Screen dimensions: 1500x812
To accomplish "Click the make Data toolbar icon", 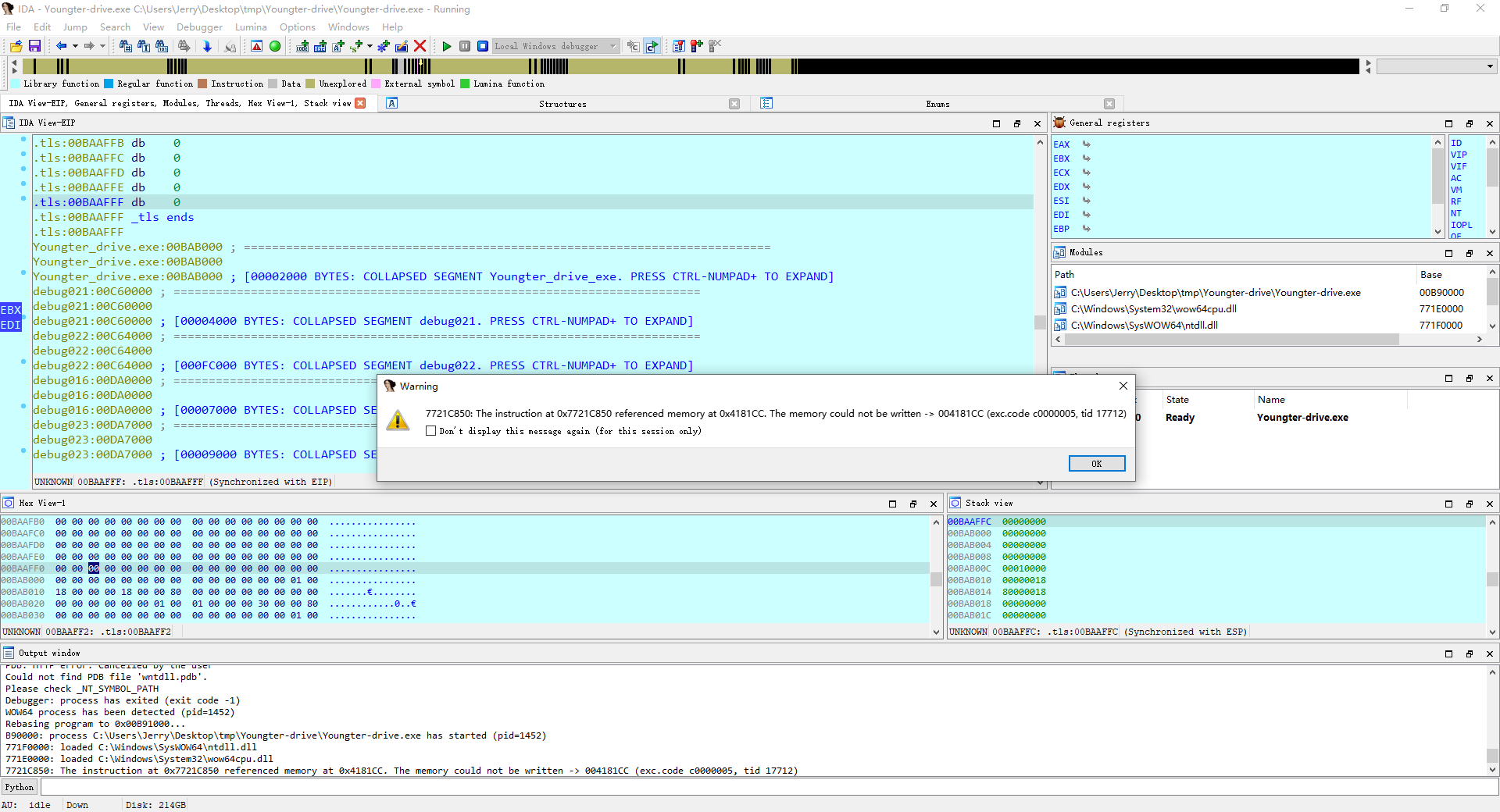I will click(x=320, y=46).
